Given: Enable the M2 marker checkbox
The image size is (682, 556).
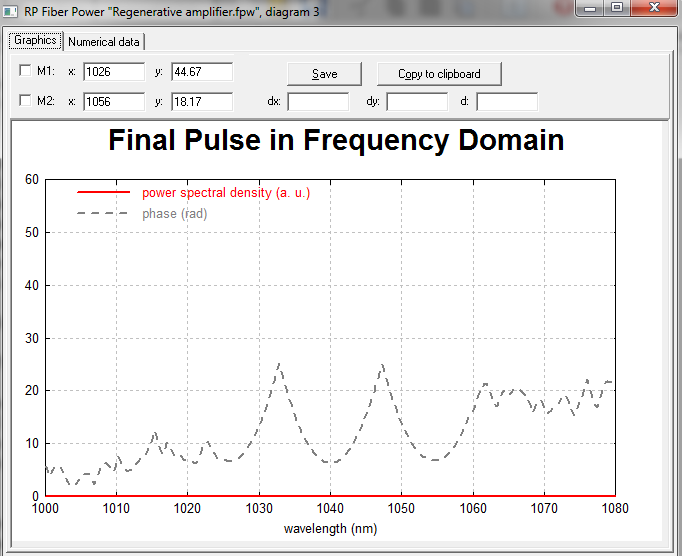Looking at the screenshot, I should (x=25, y=100).
